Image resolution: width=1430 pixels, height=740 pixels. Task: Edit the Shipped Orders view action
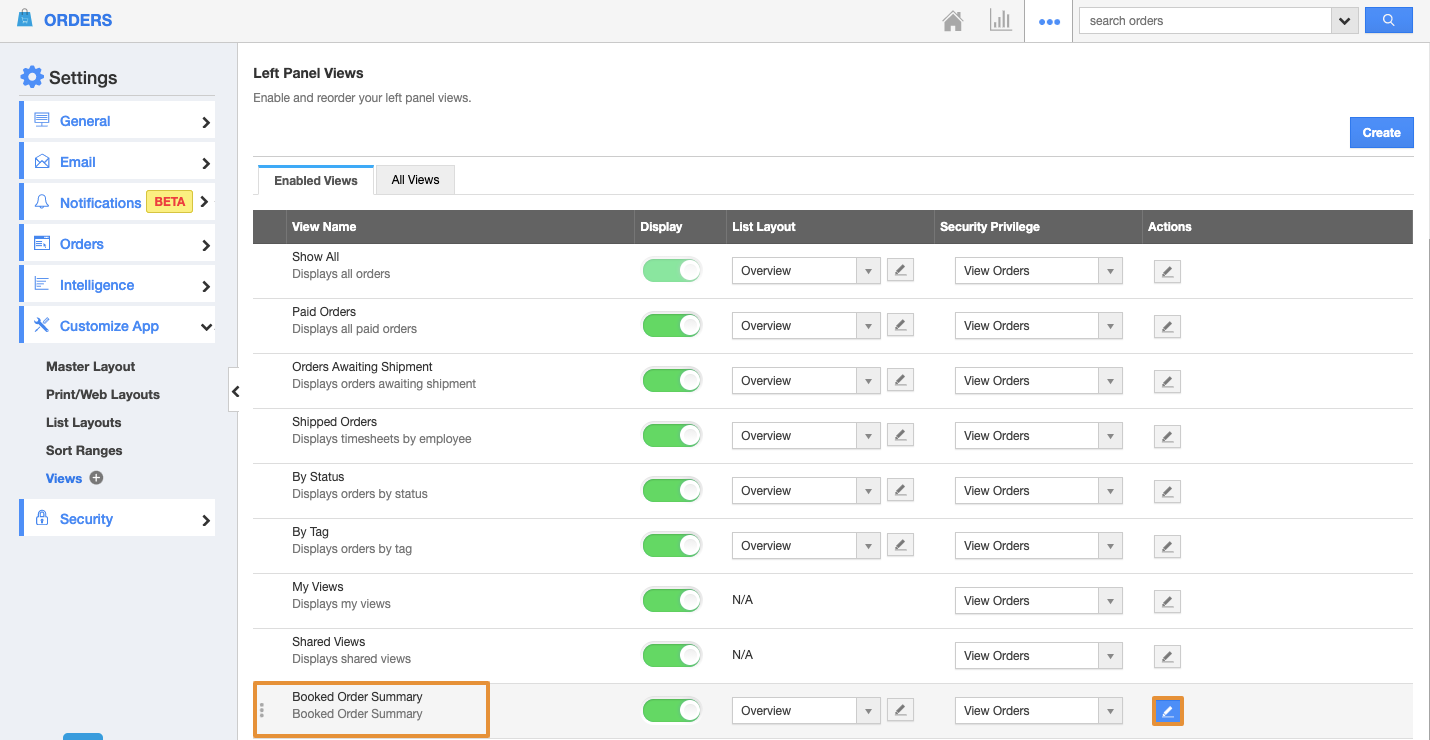pyautogui.click(x=1167, y=436)
